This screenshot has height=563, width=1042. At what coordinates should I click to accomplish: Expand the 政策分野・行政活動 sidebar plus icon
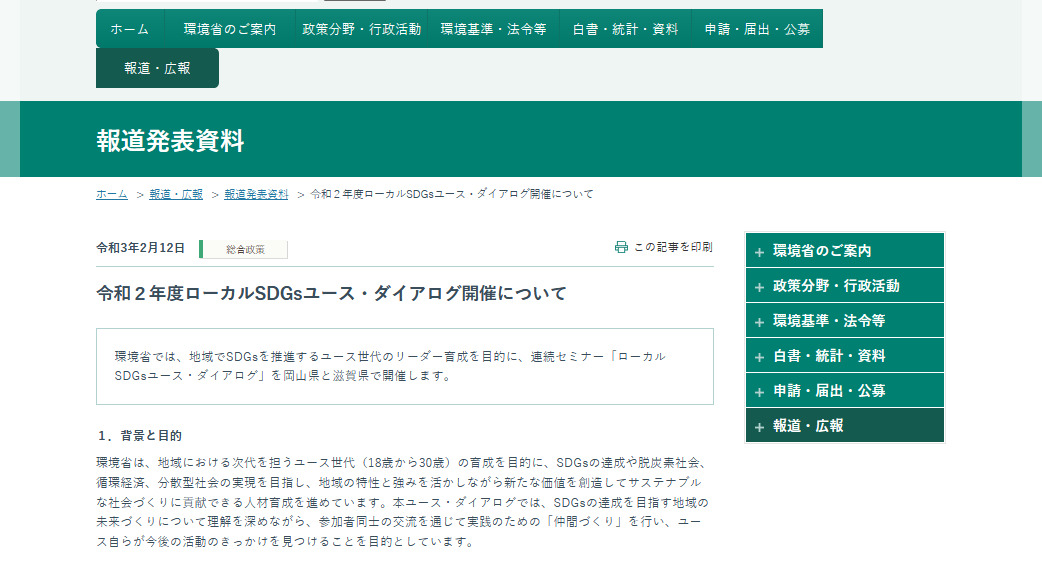click(760, 287)
